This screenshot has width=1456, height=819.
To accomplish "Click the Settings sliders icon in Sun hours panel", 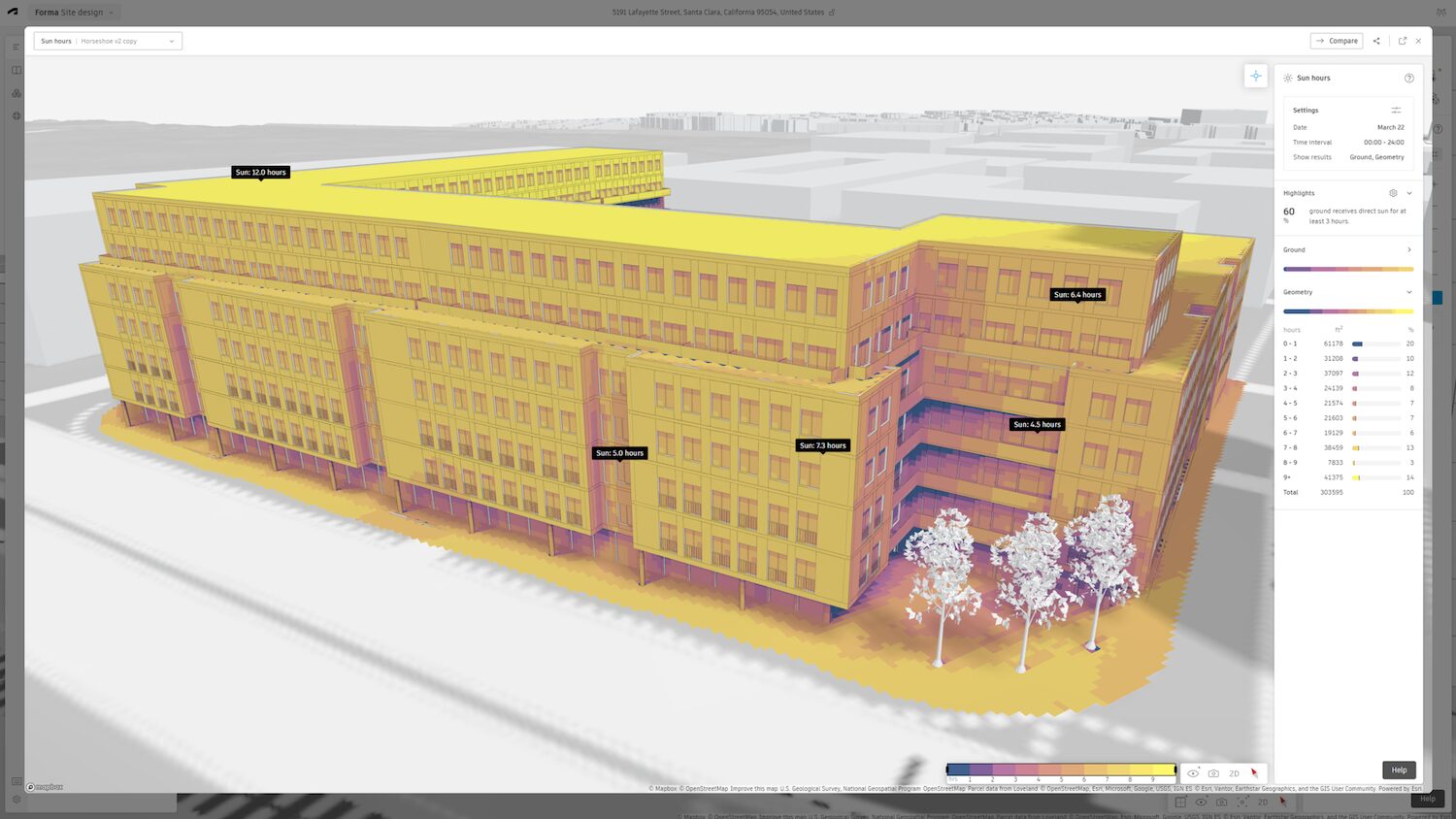I will (x=1397, y=110).
